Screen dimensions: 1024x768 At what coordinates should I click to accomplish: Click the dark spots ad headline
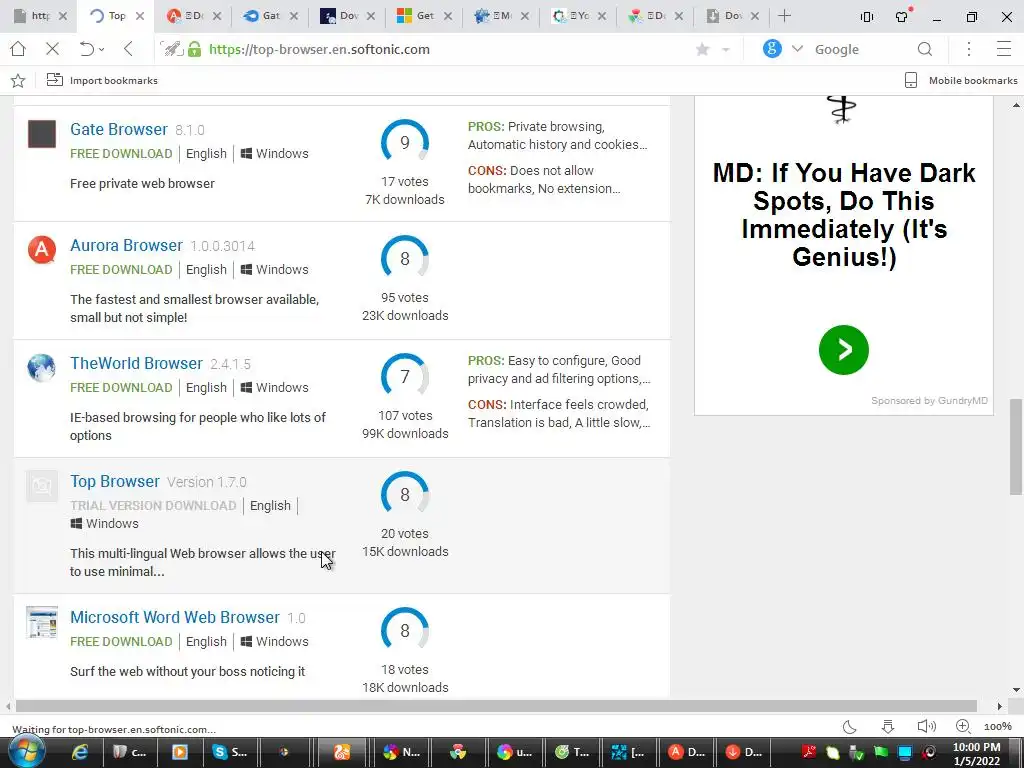[x=844, y=215]
